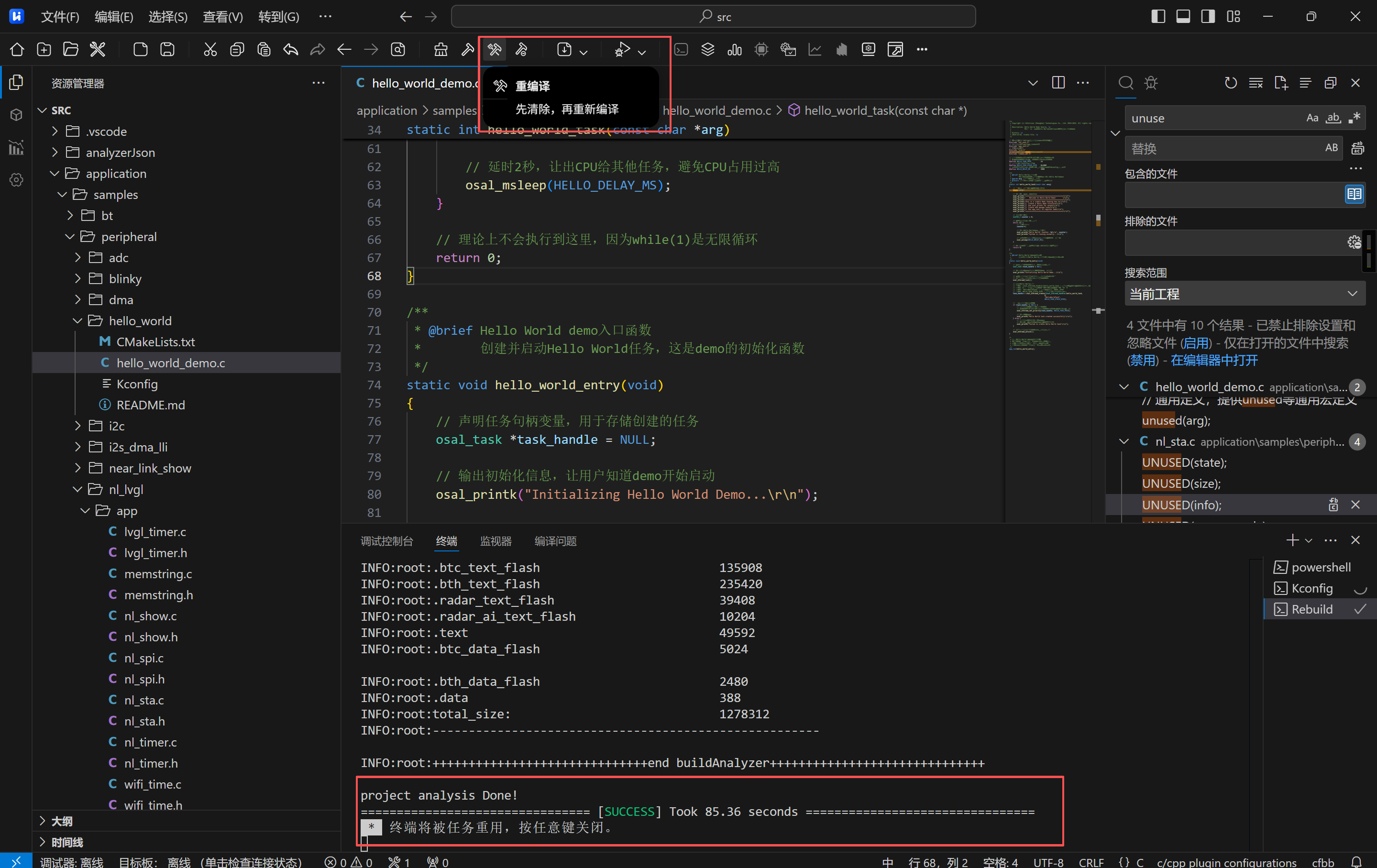Switch to 调试控制台 tab
Image resolution: width=1377 pixels, height=868 pixels.
coord(386,541)
